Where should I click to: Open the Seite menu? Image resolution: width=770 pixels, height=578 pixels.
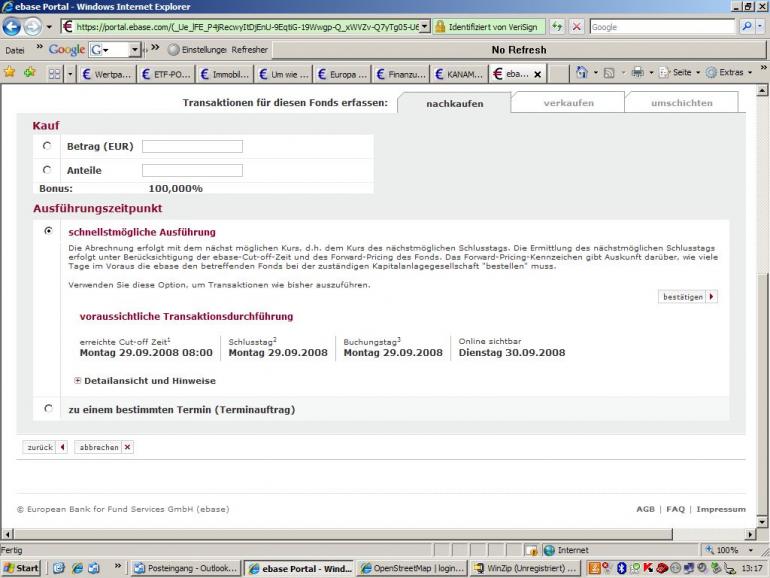coord(679,73)
